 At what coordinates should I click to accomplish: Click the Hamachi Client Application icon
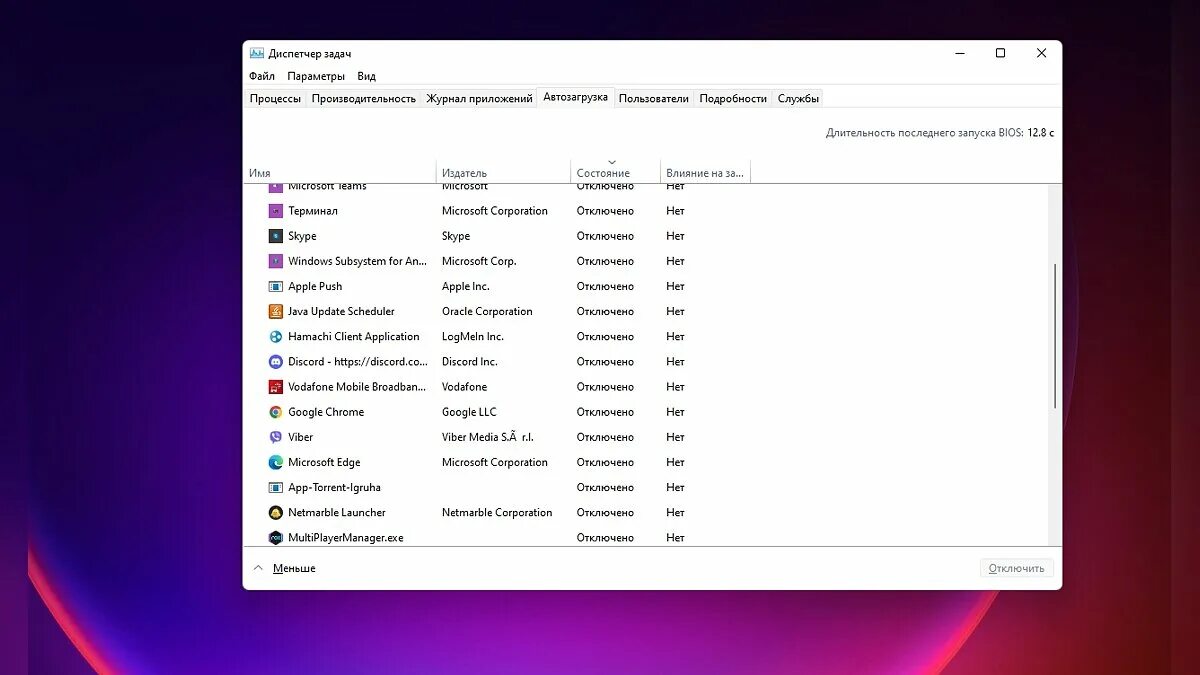coord(276,337)
